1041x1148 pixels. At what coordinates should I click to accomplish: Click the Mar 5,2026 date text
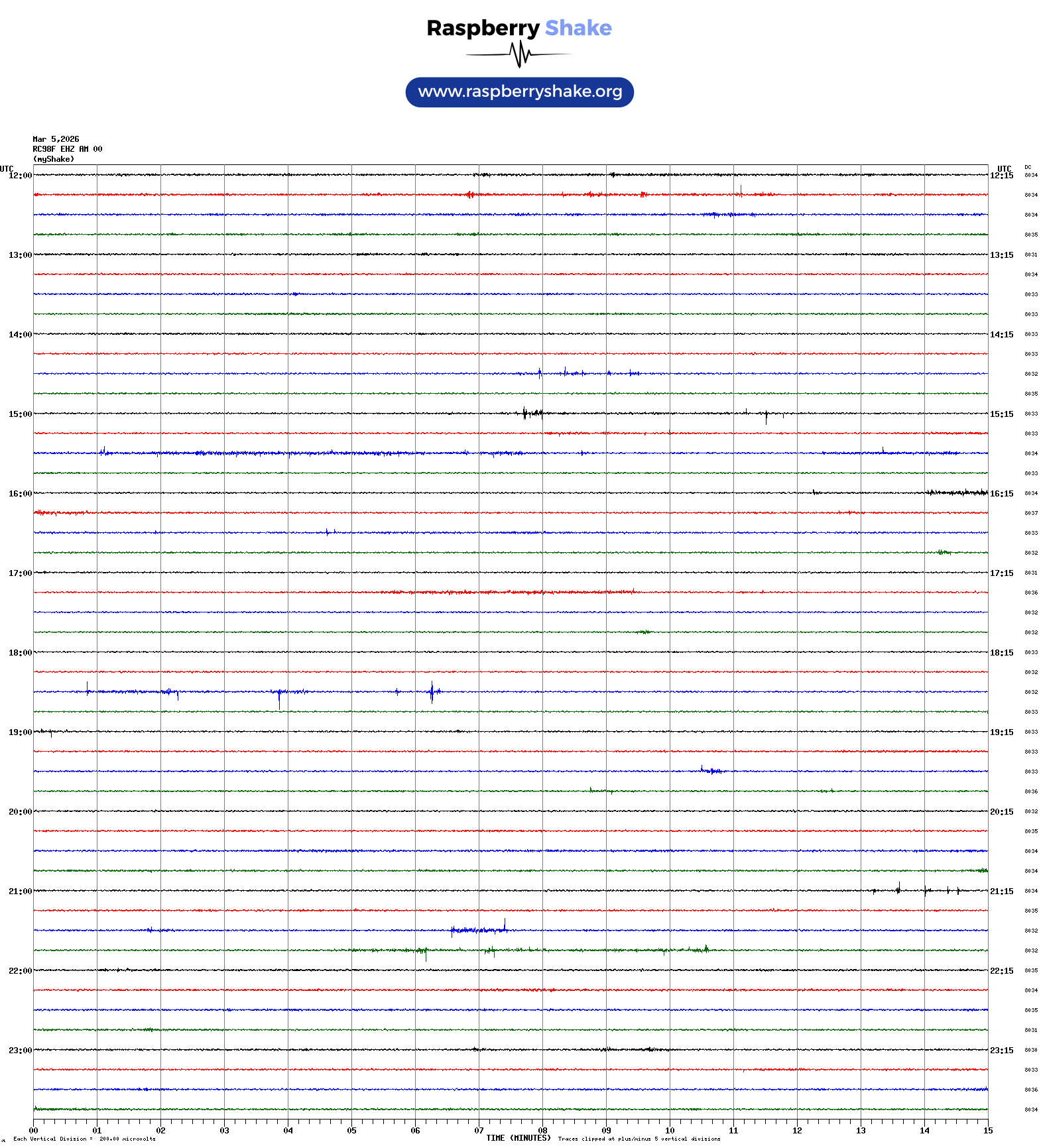click(56, 139)
